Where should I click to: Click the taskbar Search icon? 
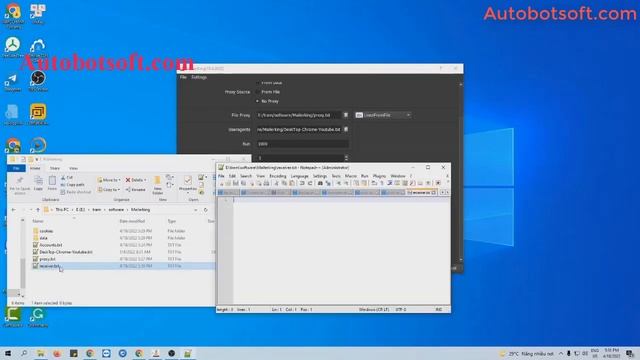(x=24, y=353)
